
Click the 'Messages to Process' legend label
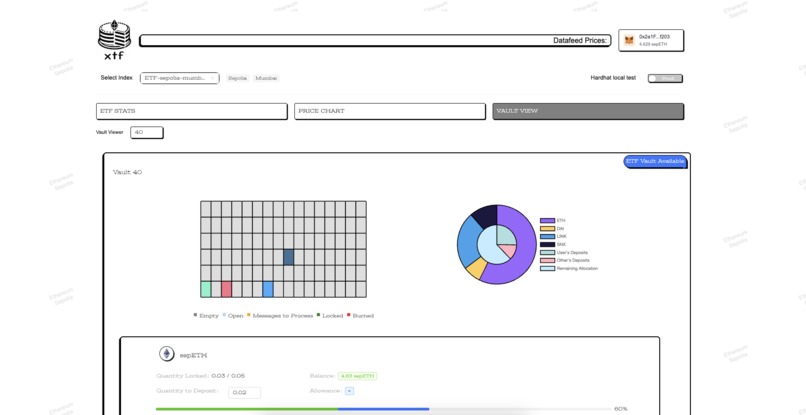pos(283,316)
